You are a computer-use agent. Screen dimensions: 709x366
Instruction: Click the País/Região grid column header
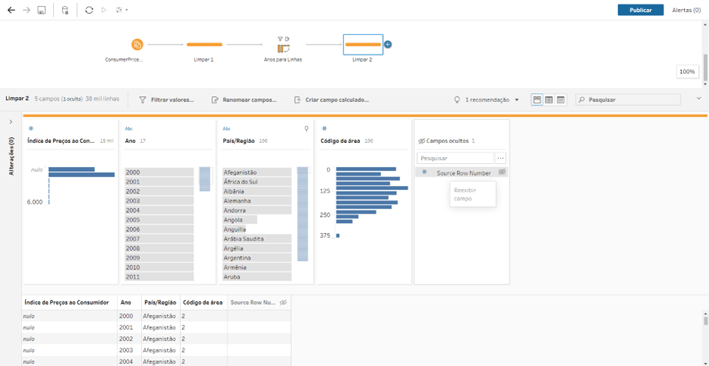pyautogui.click(x=161, y=303)
